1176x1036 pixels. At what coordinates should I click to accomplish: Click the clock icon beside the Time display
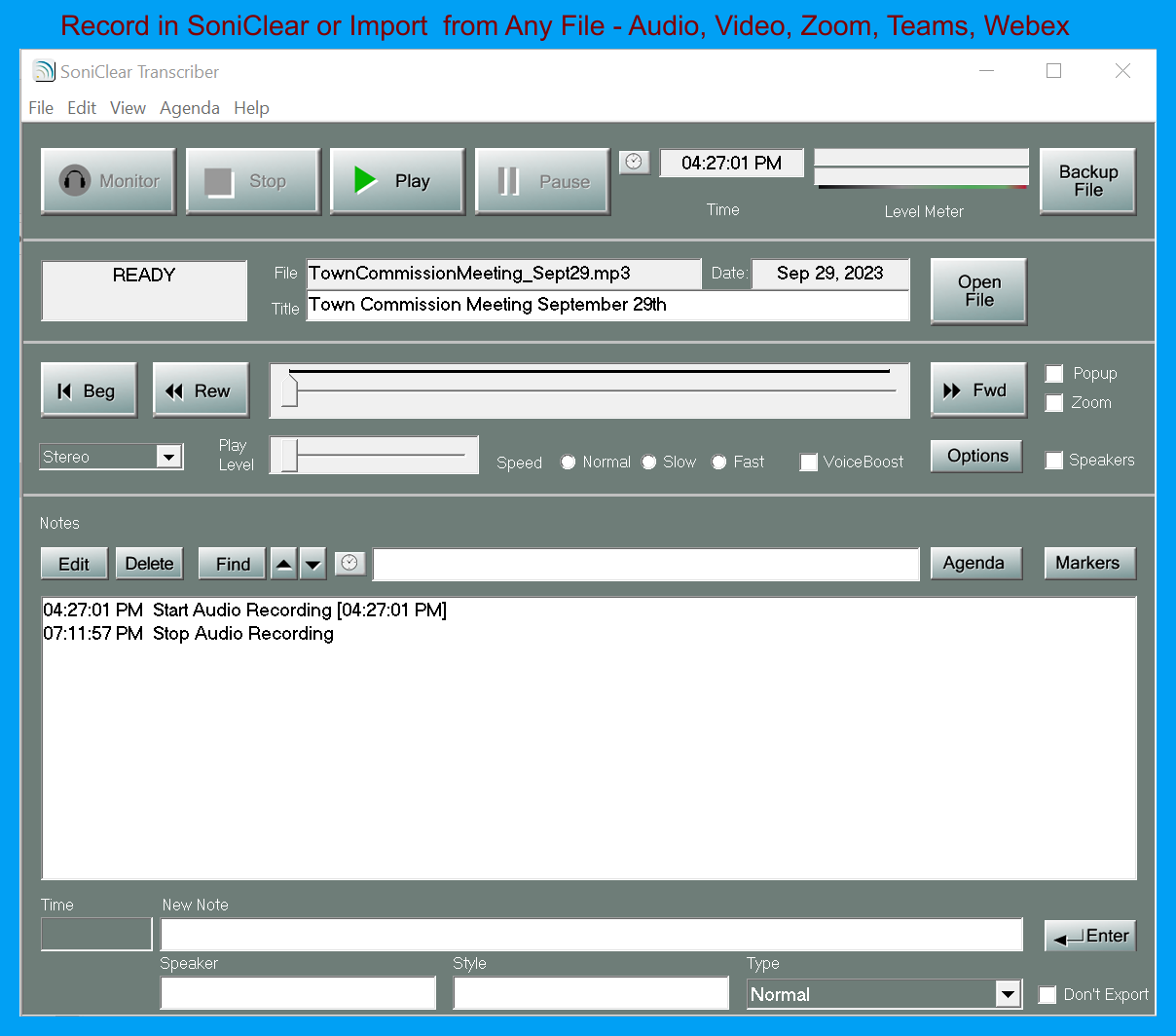(x=634, y=162)
